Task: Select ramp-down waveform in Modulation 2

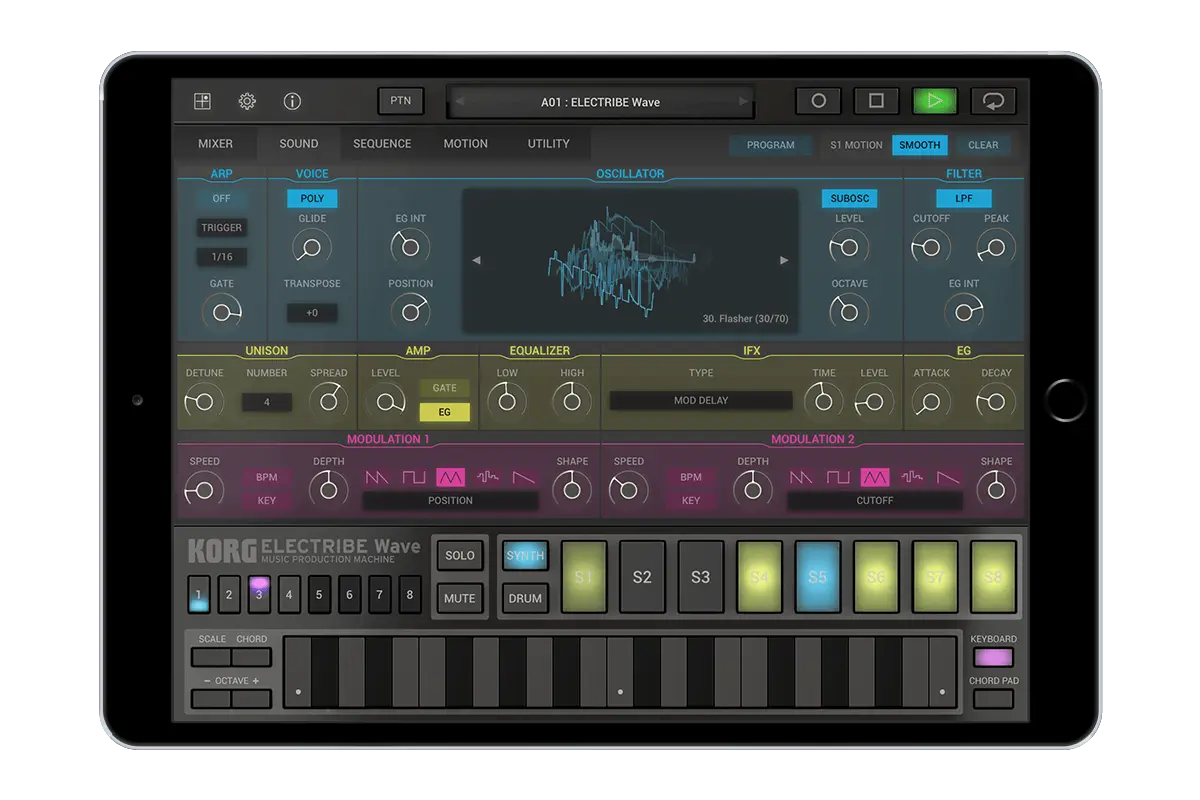Action: tap(948, 477)
